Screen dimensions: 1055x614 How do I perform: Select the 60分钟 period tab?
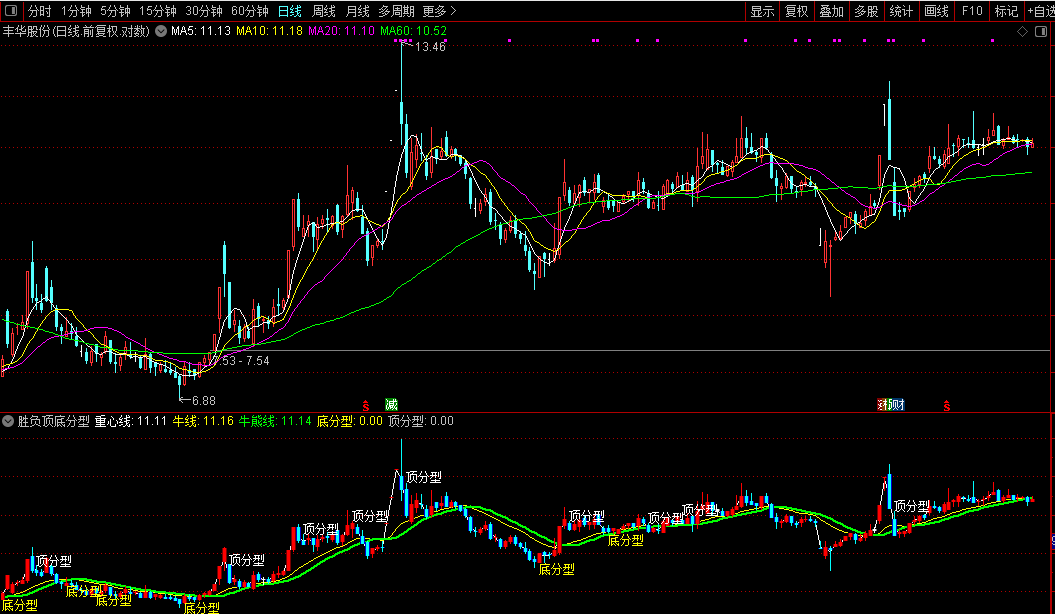coord(250,11)
